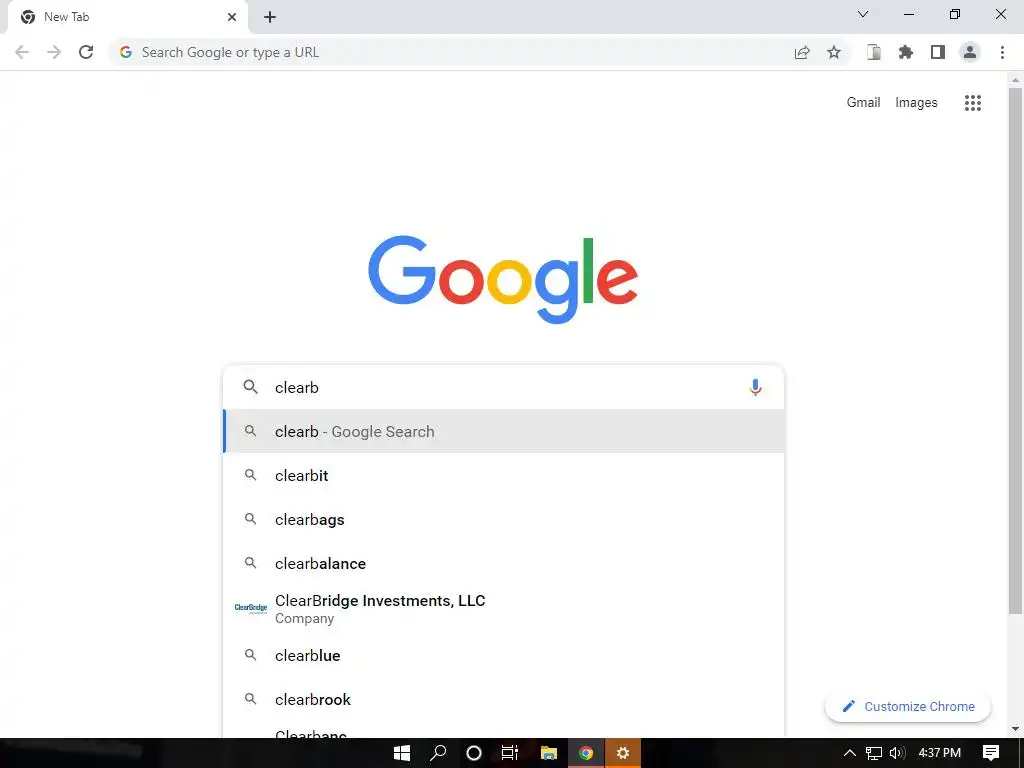The width and height of the screenshot is (1024, 768).
Task: Open a new tab with plus button
Action: [x=270, y=17]
